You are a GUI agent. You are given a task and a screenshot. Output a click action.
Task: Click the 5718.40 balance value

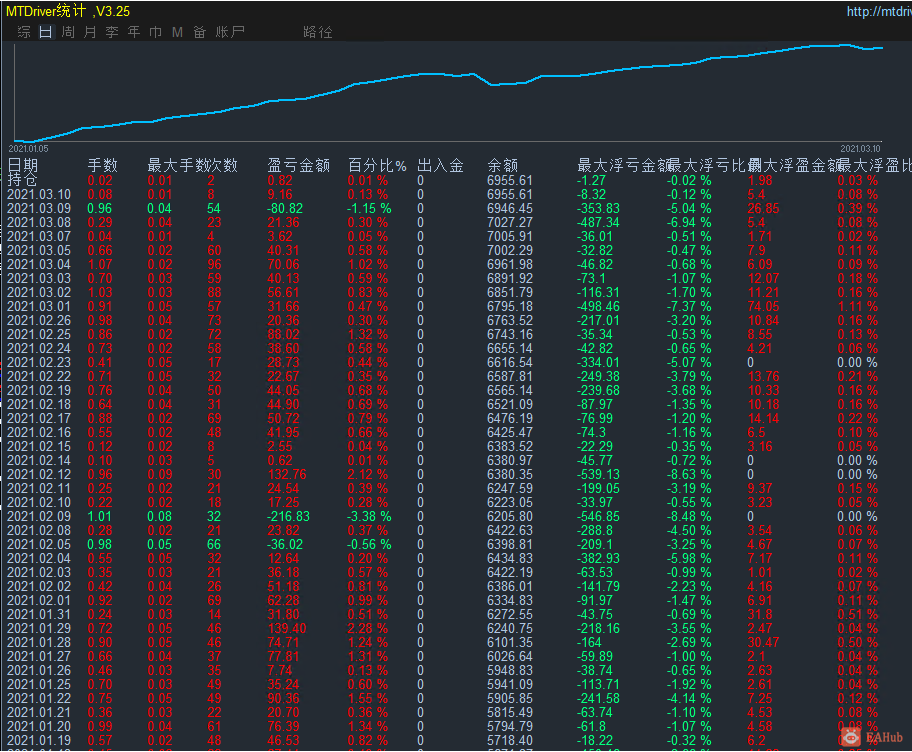510,740
